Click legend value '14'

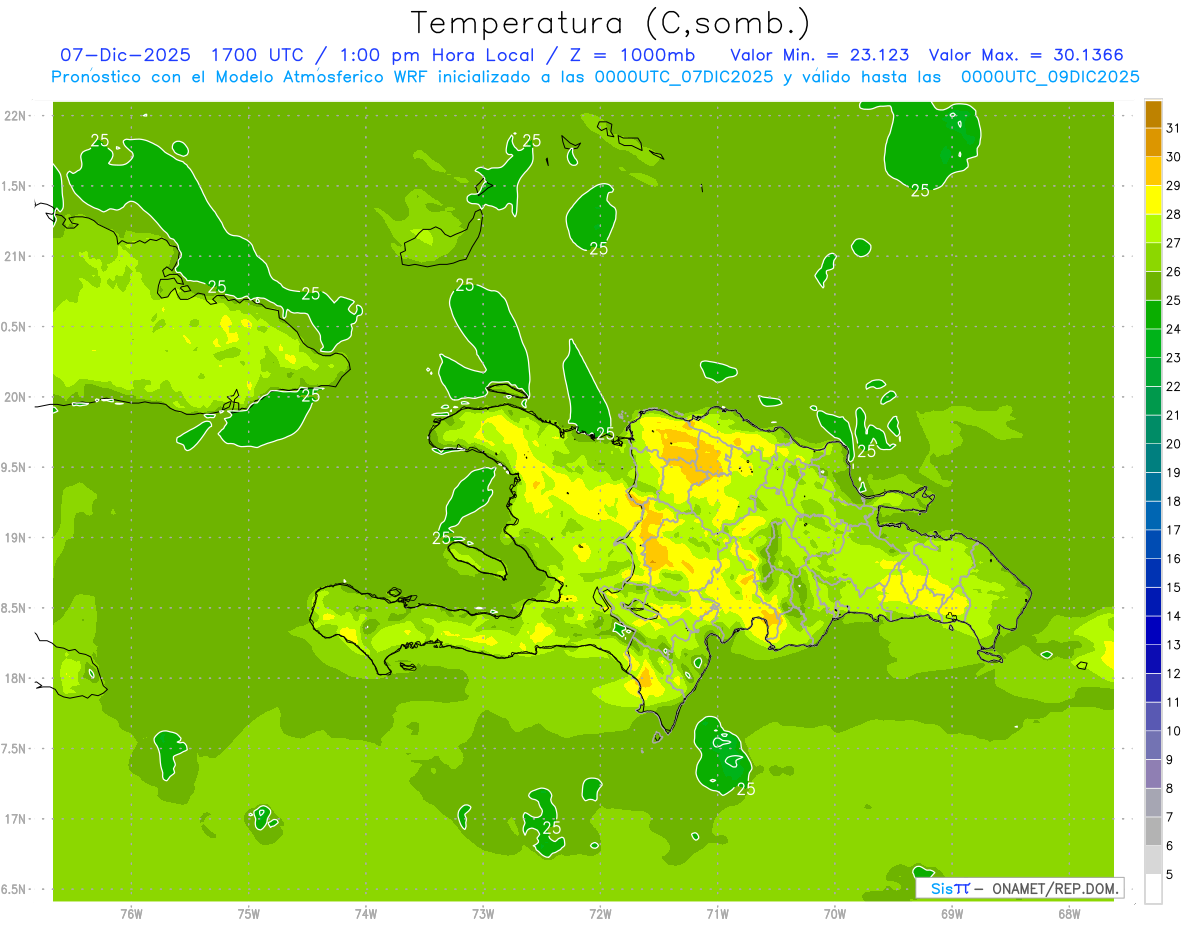tap(1174, 616)
